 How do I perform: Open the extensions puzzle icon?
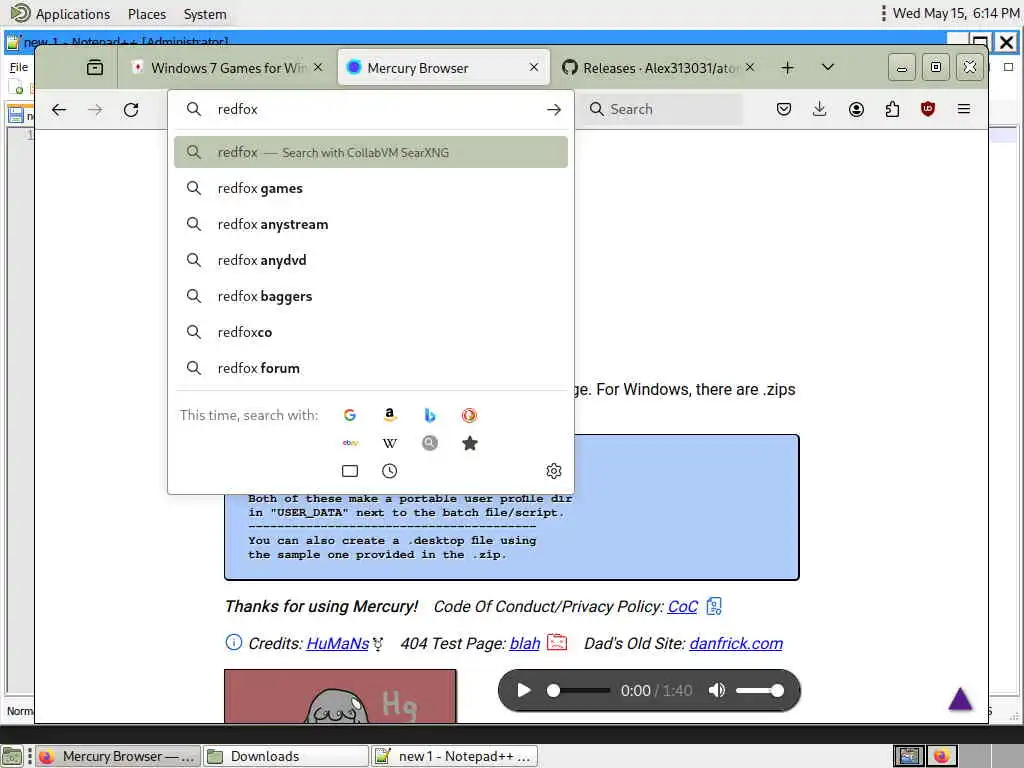pyautogui.click(x=892, y=109)
